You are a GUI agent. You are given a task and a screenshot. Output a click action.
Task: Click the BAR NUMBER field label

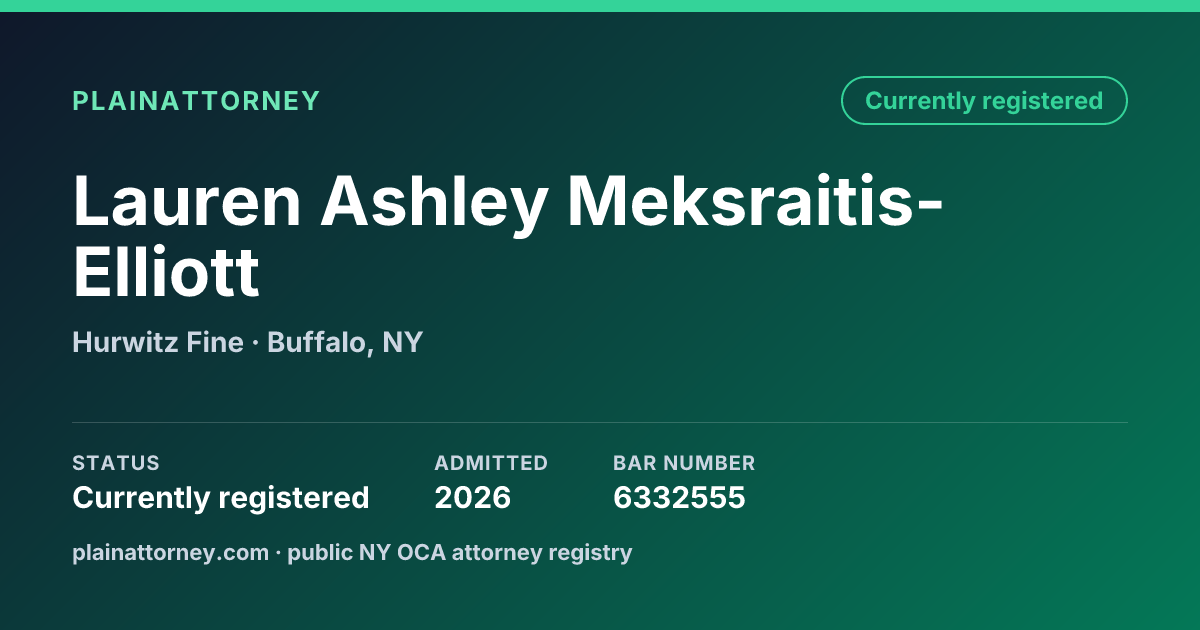click(x=684, y=463)
